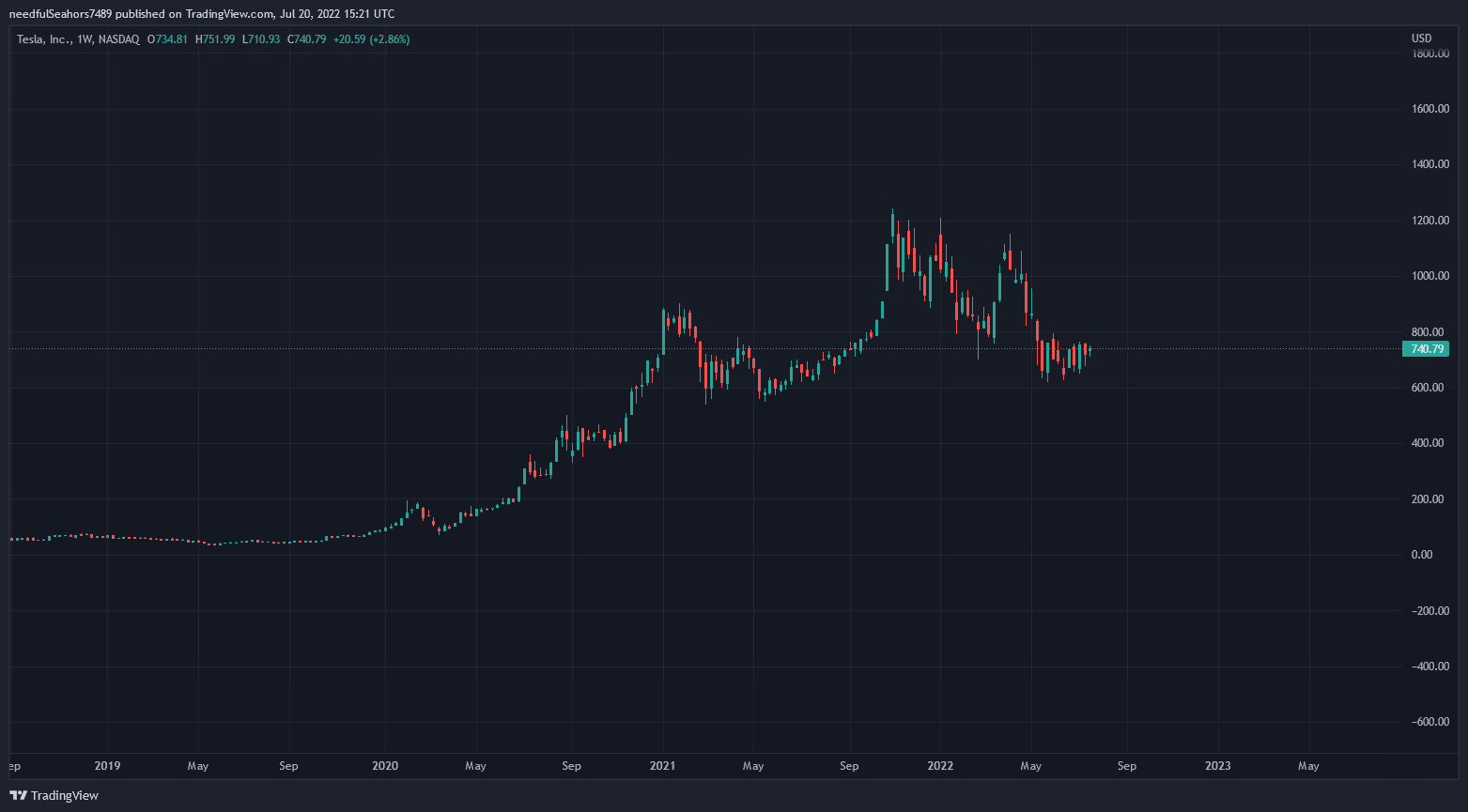Click the 1800.00 price axis label
Screen dimensions: 1468x812
tap(1430, 54)
